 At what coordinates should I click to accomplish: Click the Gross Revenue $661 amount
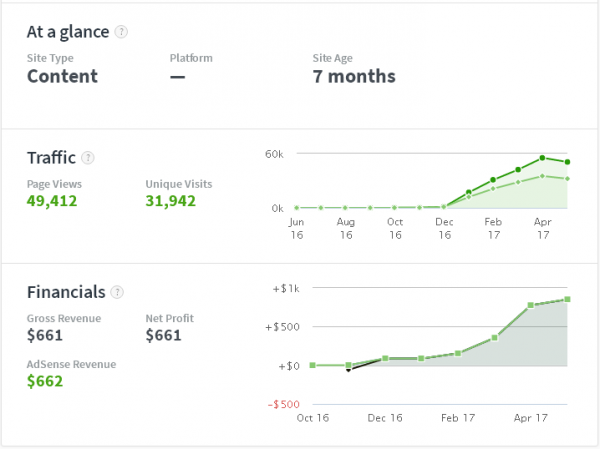tap(44, 335)
